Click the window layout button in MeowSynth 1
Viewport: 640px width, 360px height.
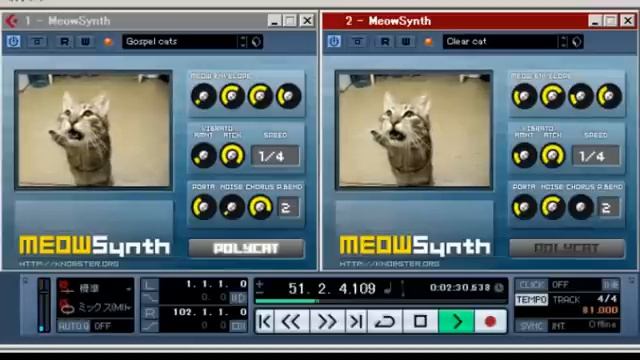[x=38, y=41]
